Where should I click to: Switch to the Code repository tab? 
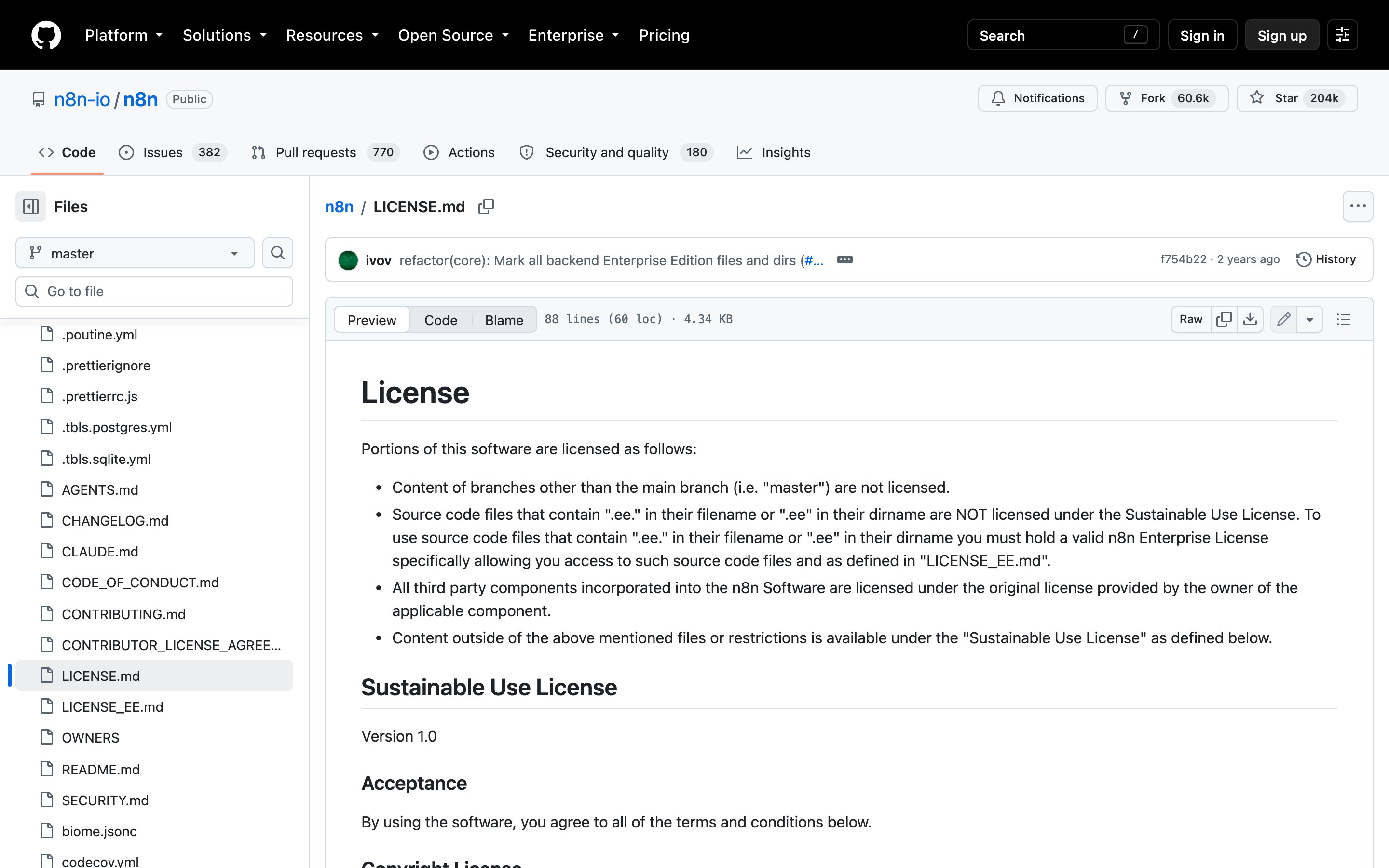(x=67, y=152)
